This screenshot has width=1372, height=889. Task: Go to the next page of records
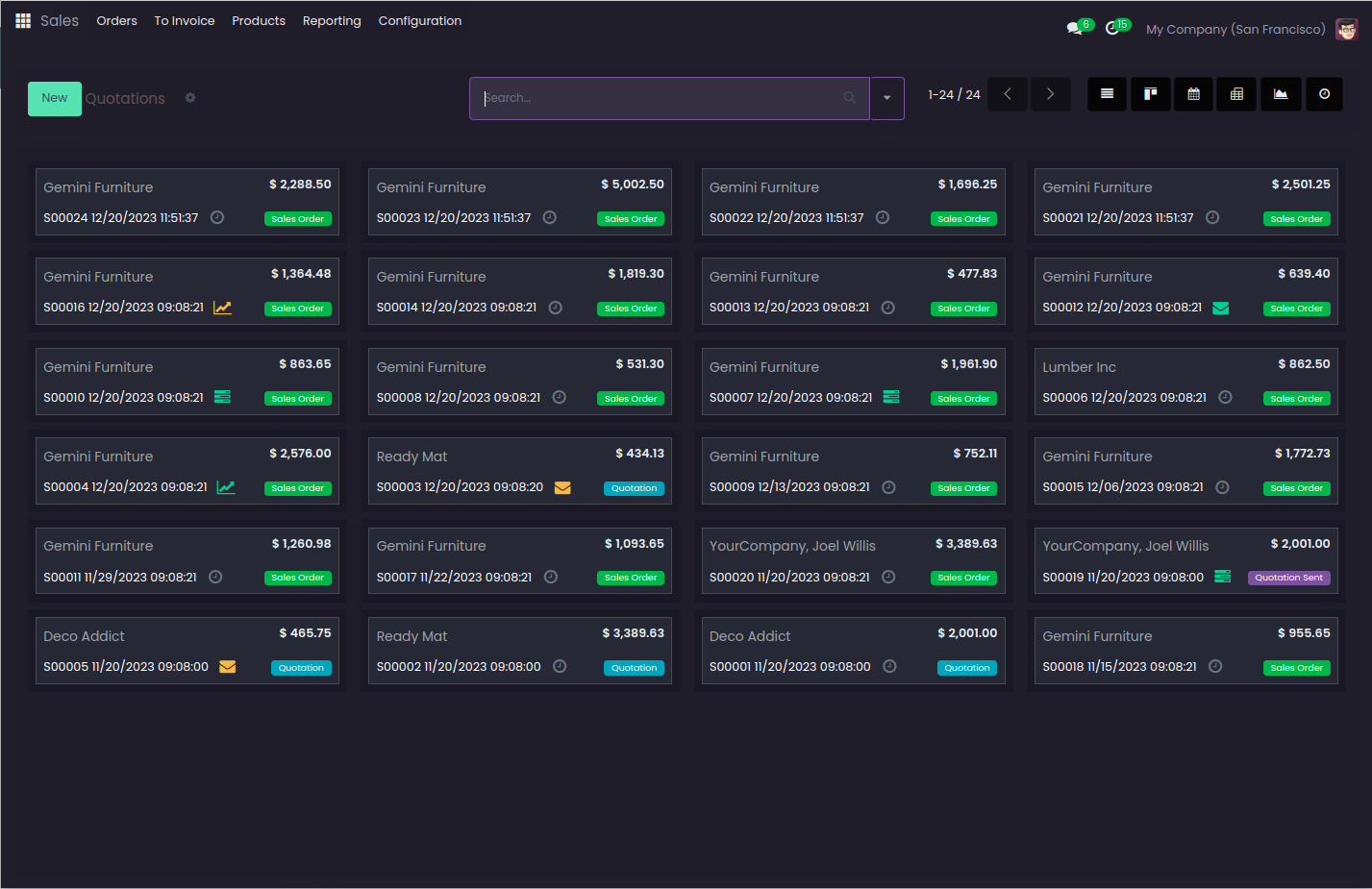click(1050, 94)
